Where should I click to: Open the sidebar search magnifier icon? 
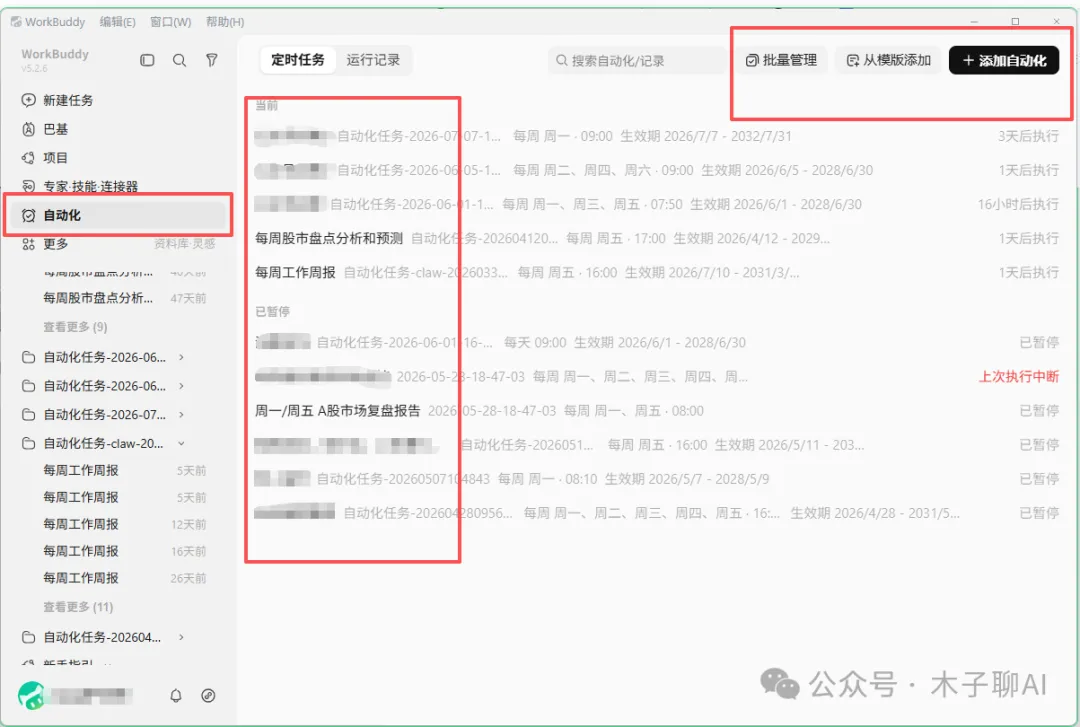coord(179,60)
